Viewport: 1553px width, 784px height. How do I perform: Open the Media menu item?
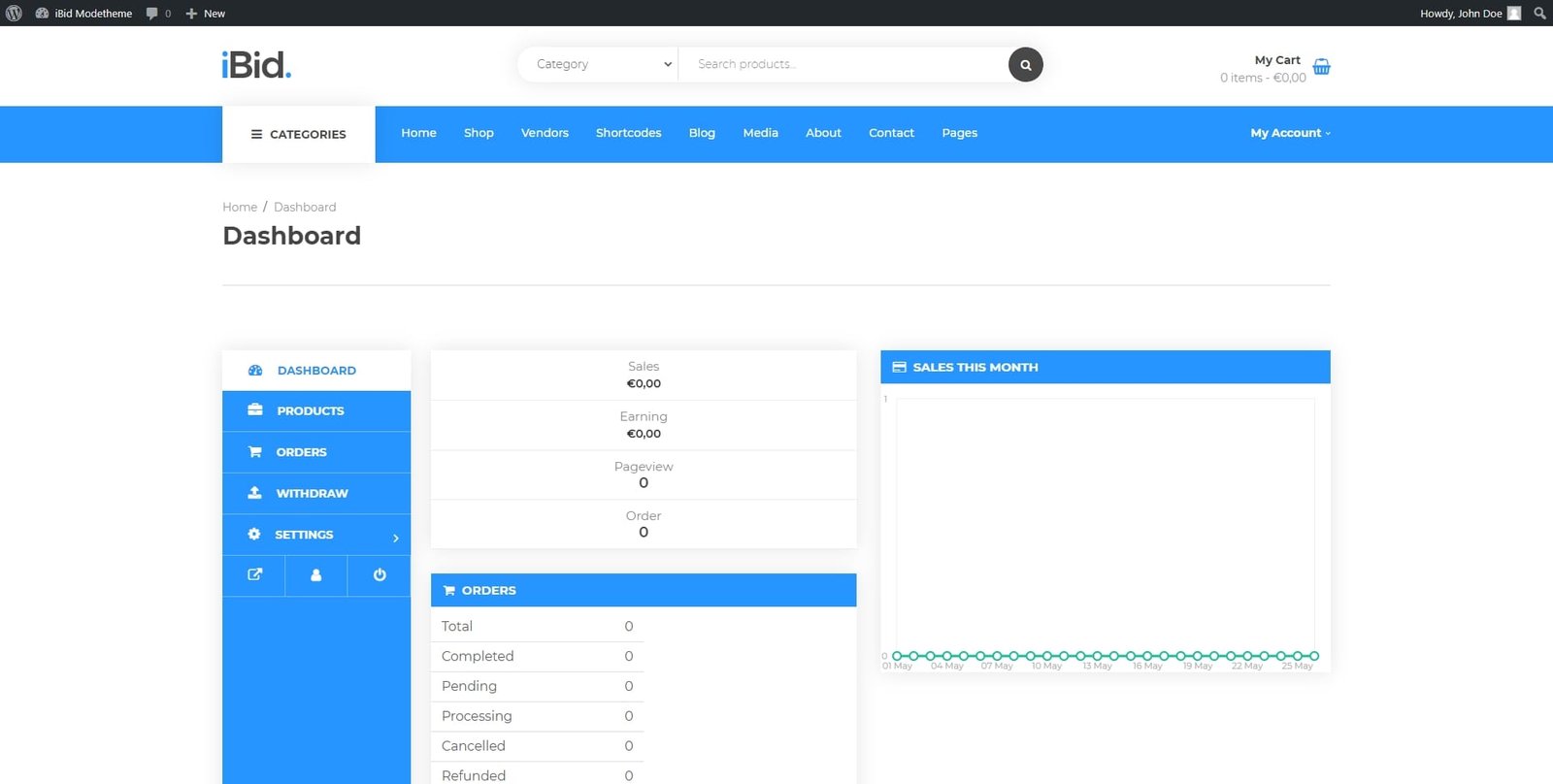(760, 133)
